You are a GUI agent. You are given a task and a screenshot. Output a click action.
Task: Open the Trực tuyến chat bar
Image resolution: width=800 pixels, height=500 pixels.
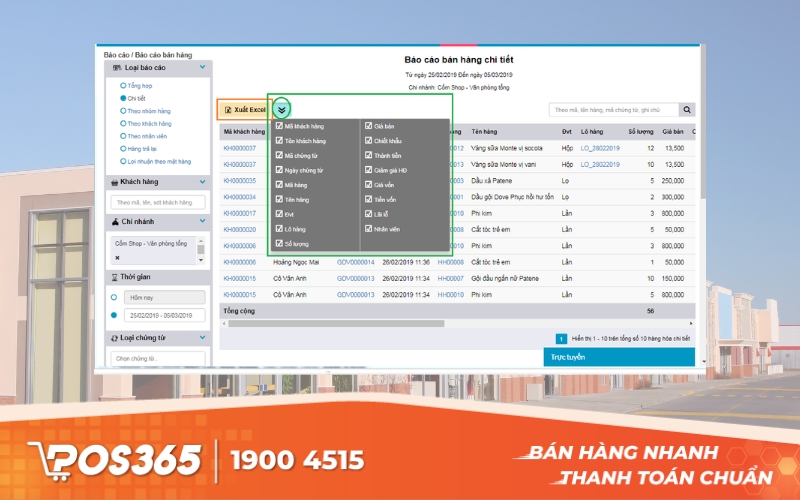click(619, 357)
